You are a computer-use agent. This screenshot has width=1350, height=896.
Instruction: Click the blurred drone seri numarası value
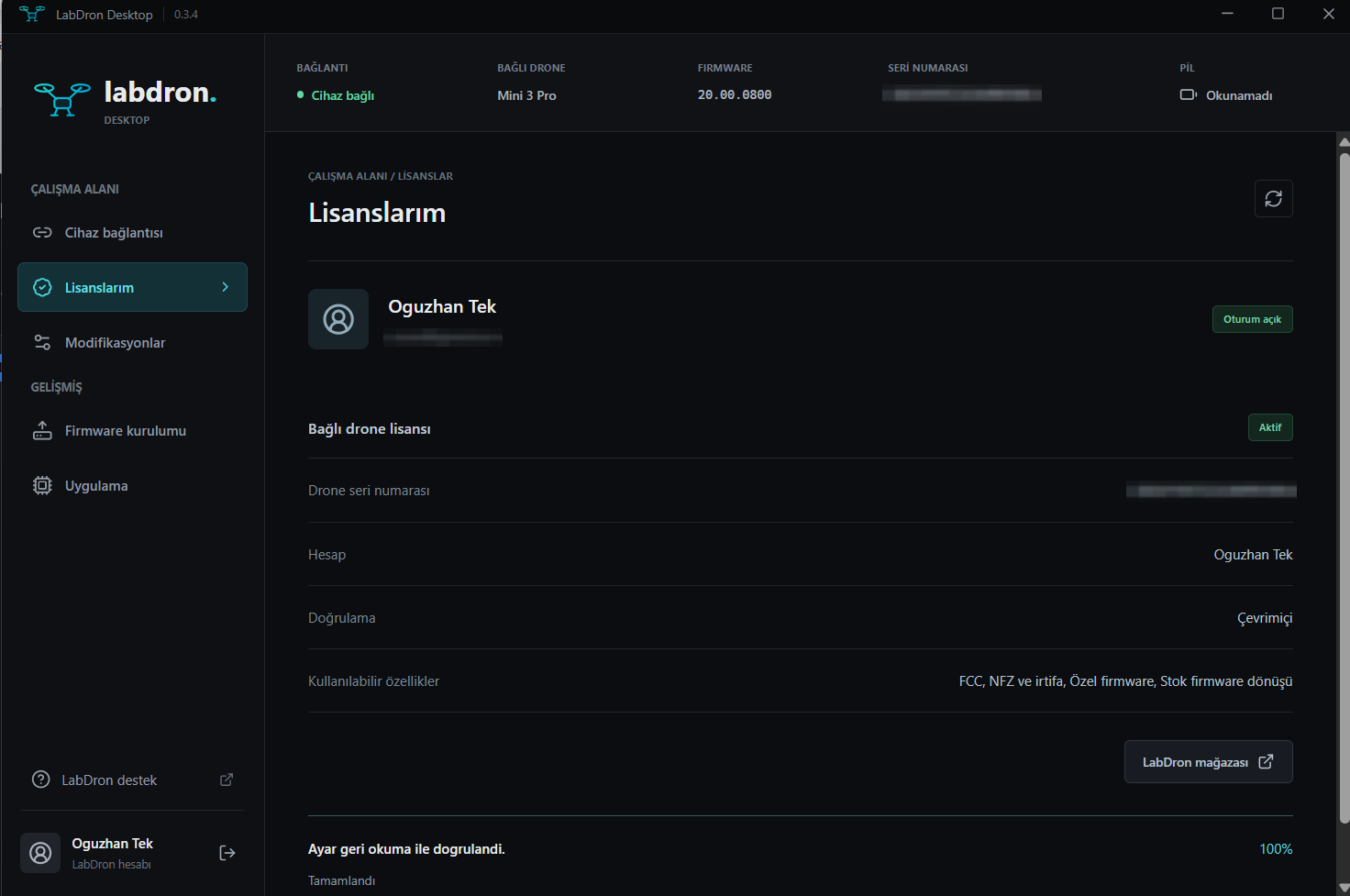(x=1211, y=491)
